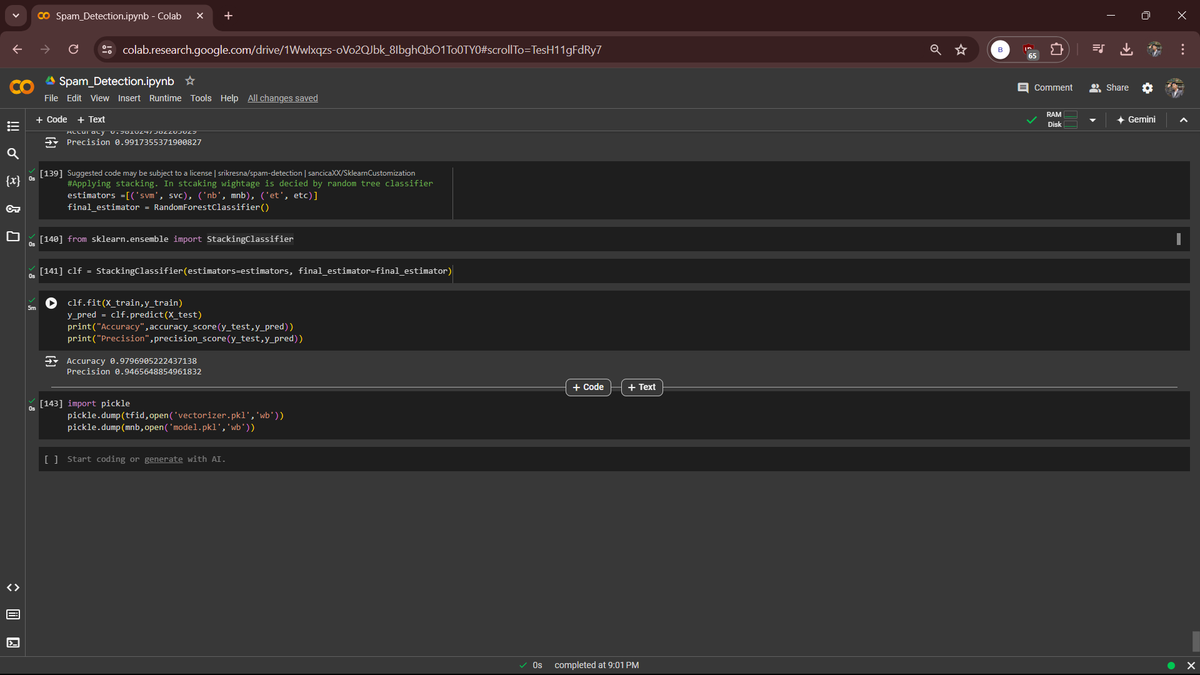1200x675 pixels.
Task: Go back in browser history
Action: click(17, 50)
